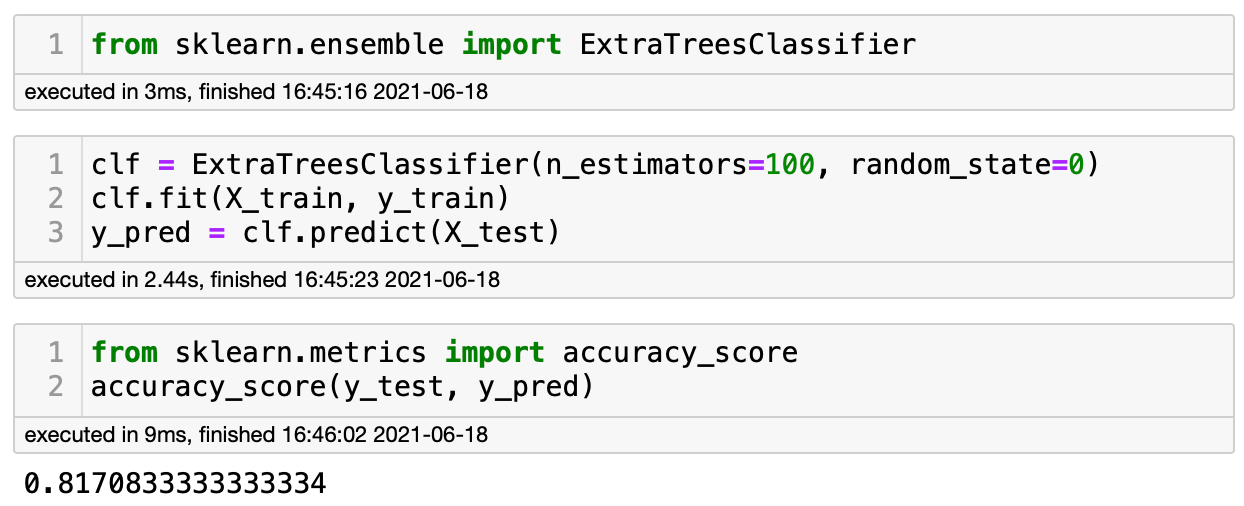Click the n_estimators value 100
The image size is (1244, 506).
[790, 163]
